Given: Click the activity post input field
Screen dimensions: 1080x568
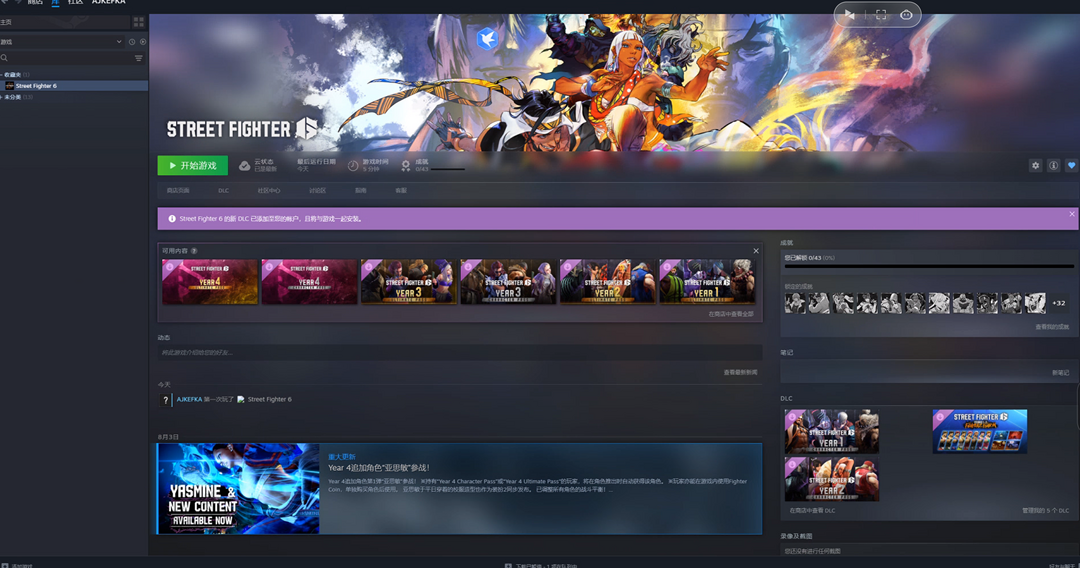Looking at the screenshot, I should click(x=459, y=353).
